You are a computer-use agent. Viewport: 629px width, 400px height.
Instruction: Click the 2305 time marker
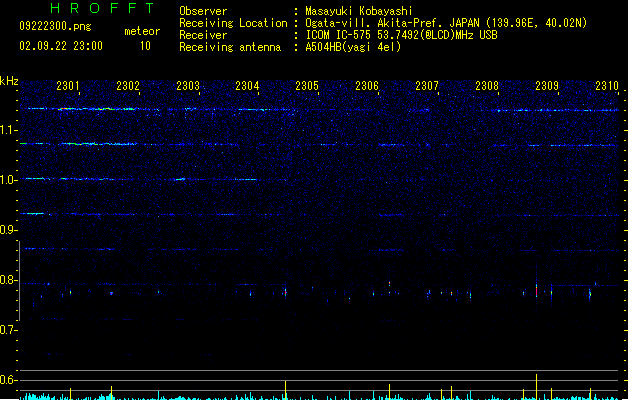click(x=307, y=86)
